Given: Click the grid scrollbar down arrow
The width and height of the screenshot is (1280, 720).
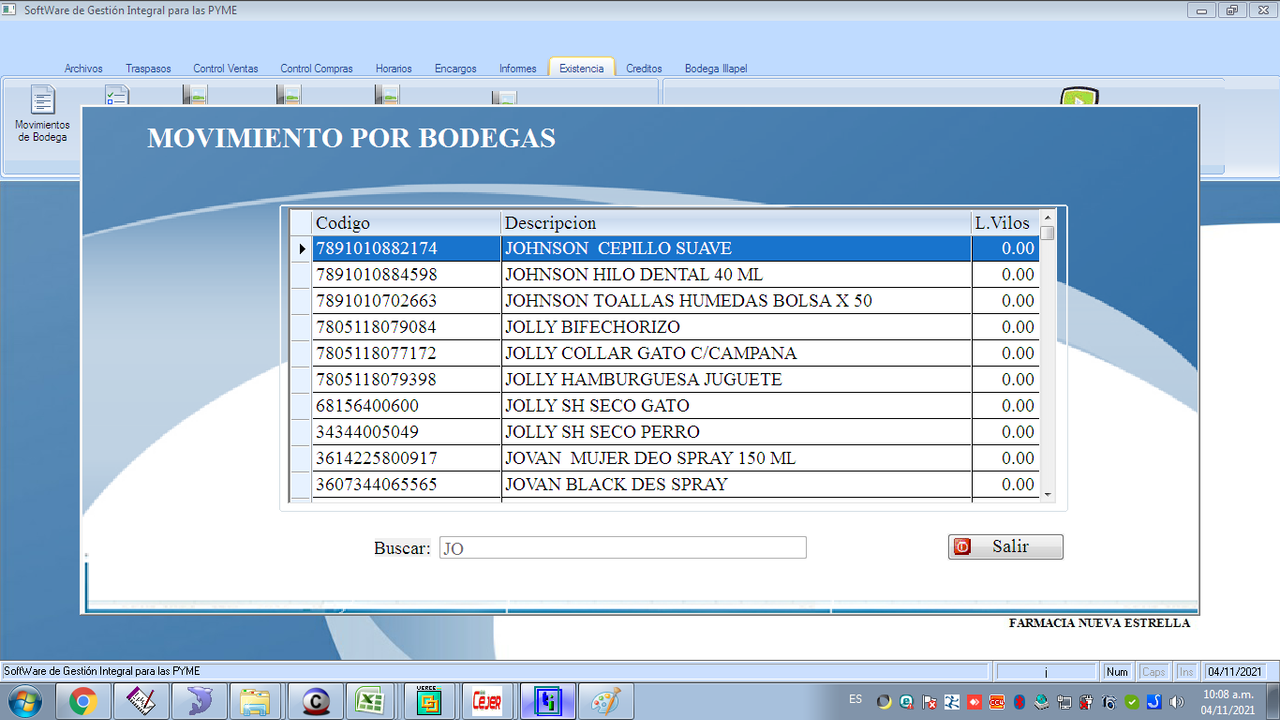Looking at the screenshot, I should (1047, 494).
